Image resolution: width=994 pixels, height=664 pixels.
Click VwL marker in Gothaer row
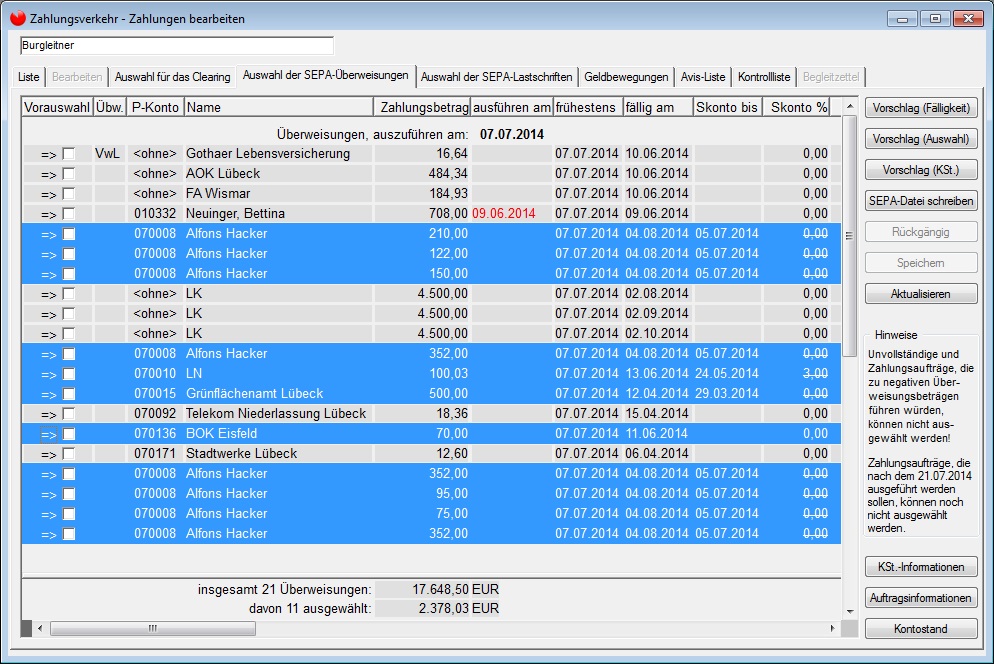click(x=107, y=153)
